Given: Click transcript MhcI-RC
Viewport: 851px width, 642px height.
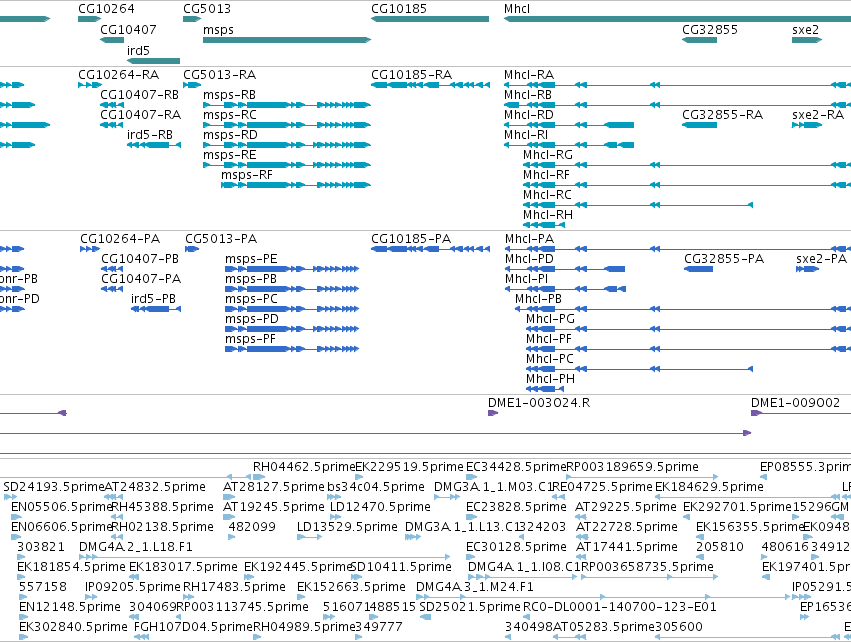Looking at the screenshot, I should pos(638,205).
